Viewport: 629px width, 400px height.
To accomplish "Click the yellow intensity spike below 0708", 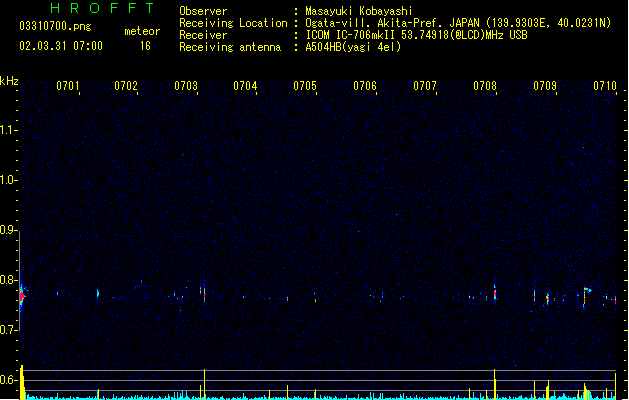I will tap(495, 384).
